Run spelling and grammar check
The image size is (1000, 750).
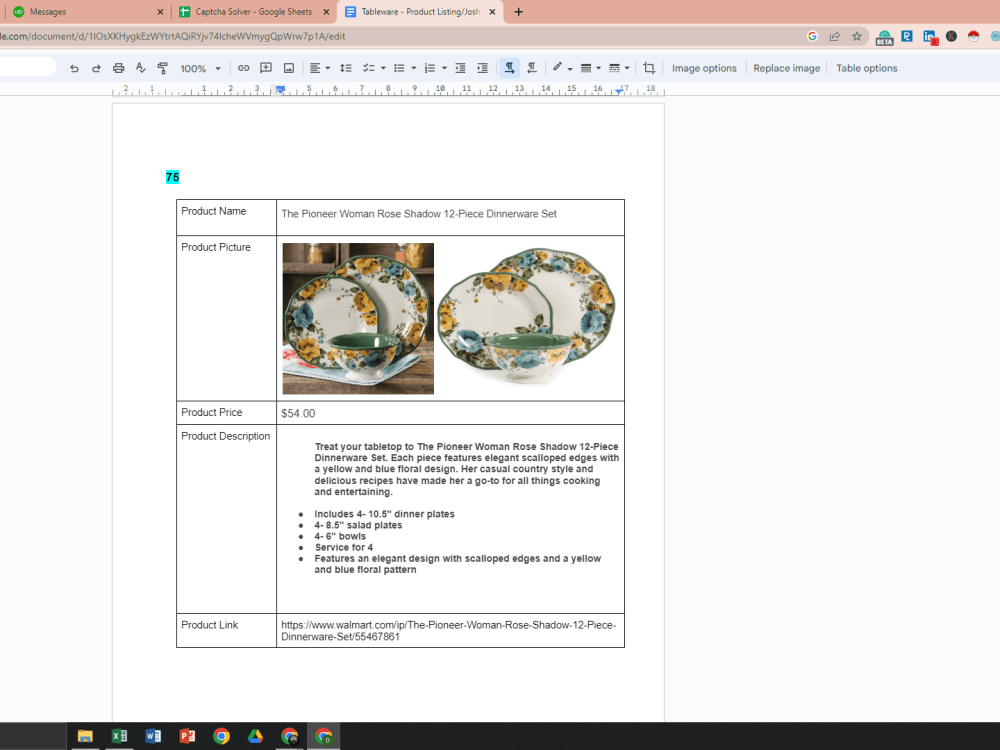pos(140,68)
